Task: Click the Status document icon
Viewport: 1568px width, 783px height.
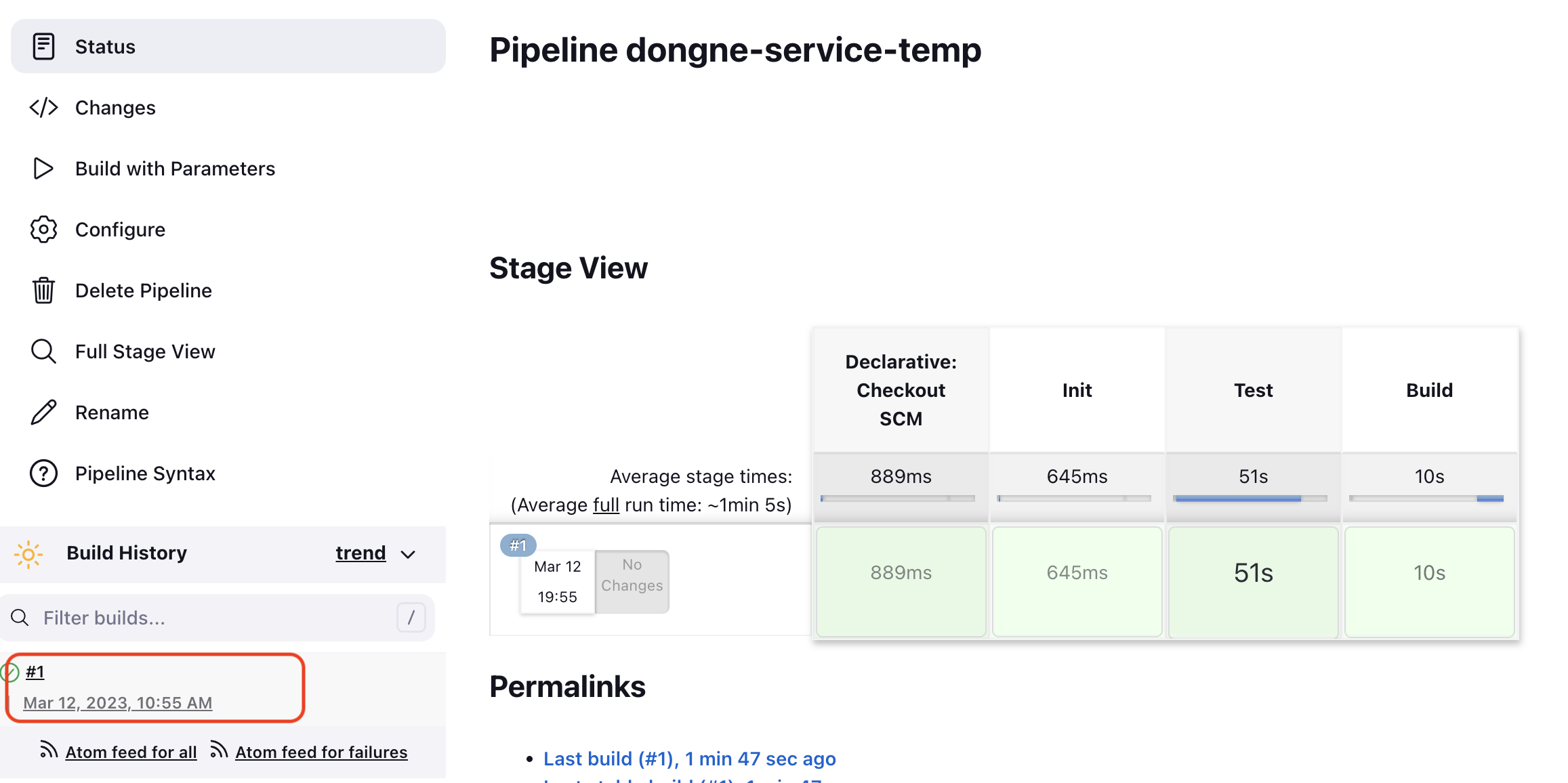Action: tap(43, 47)
